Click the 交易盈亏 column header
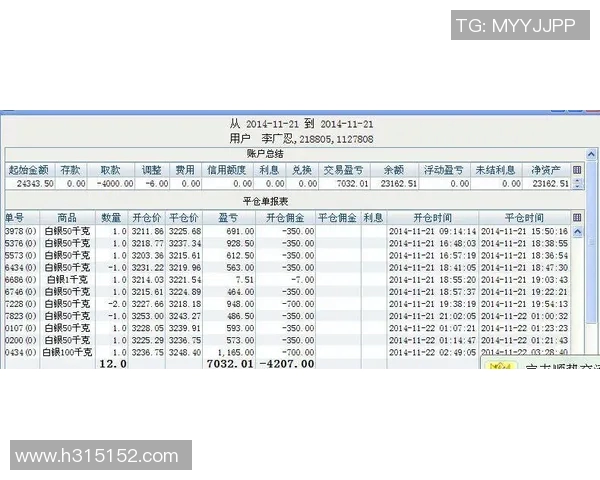 [343, 170]
